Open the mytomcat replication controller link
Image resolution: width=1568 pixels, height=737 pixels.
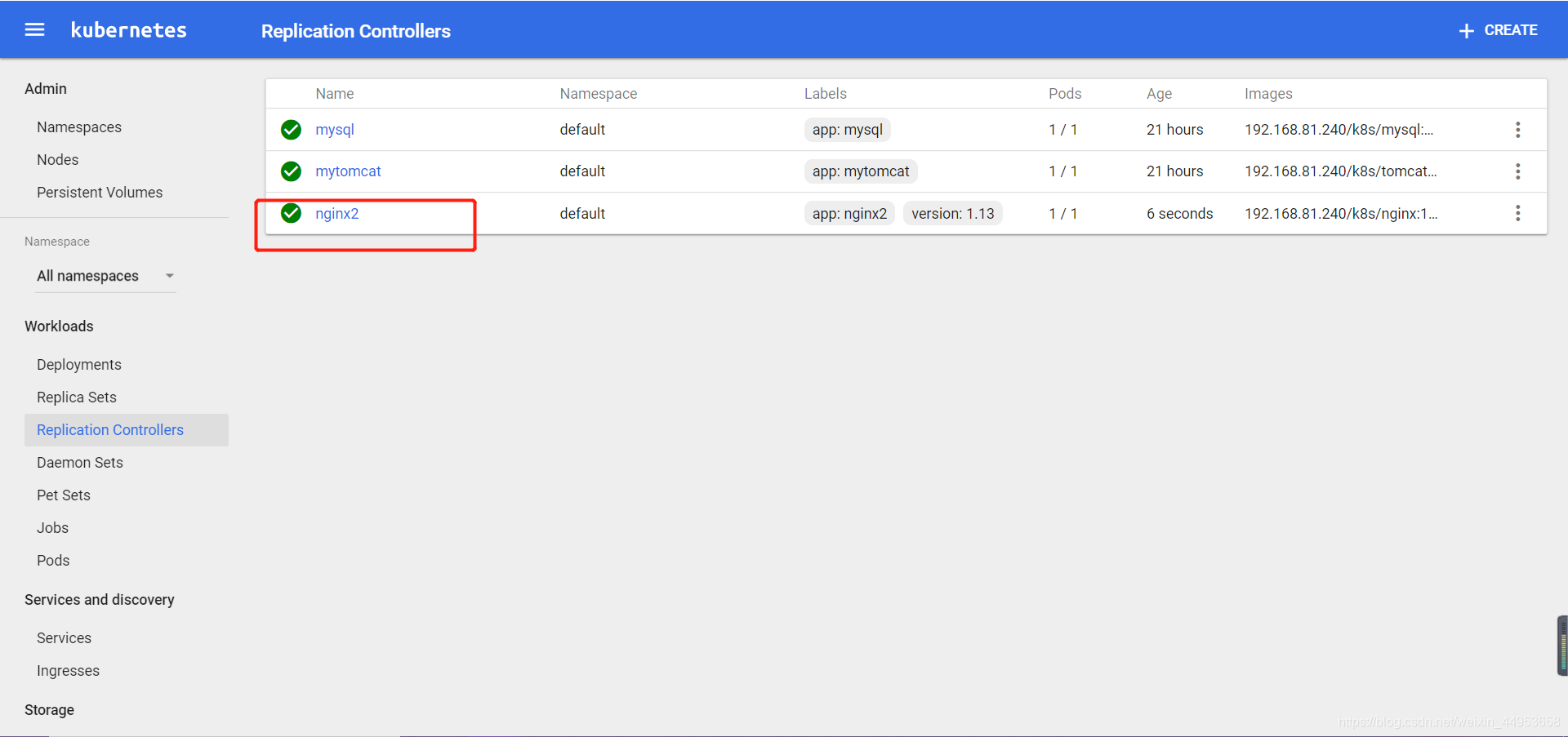click(348, 171)
